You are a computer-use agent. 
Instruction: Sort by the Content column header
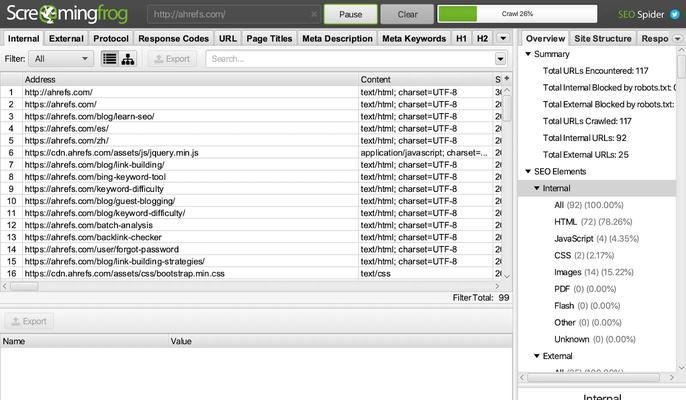click(425, 79)
